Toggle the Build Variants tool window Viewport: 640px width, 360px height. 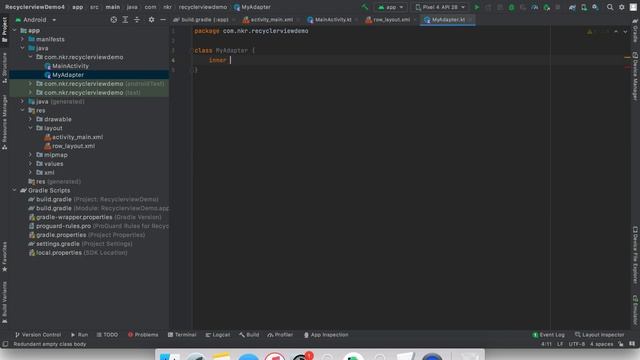[4, 302]
